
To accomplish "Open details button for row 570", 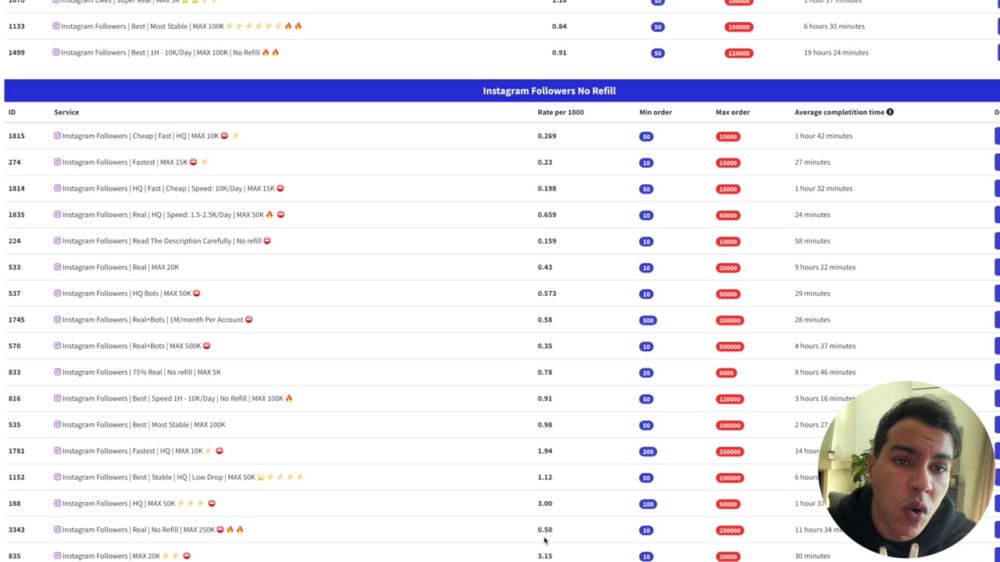I will coord(997,346).
